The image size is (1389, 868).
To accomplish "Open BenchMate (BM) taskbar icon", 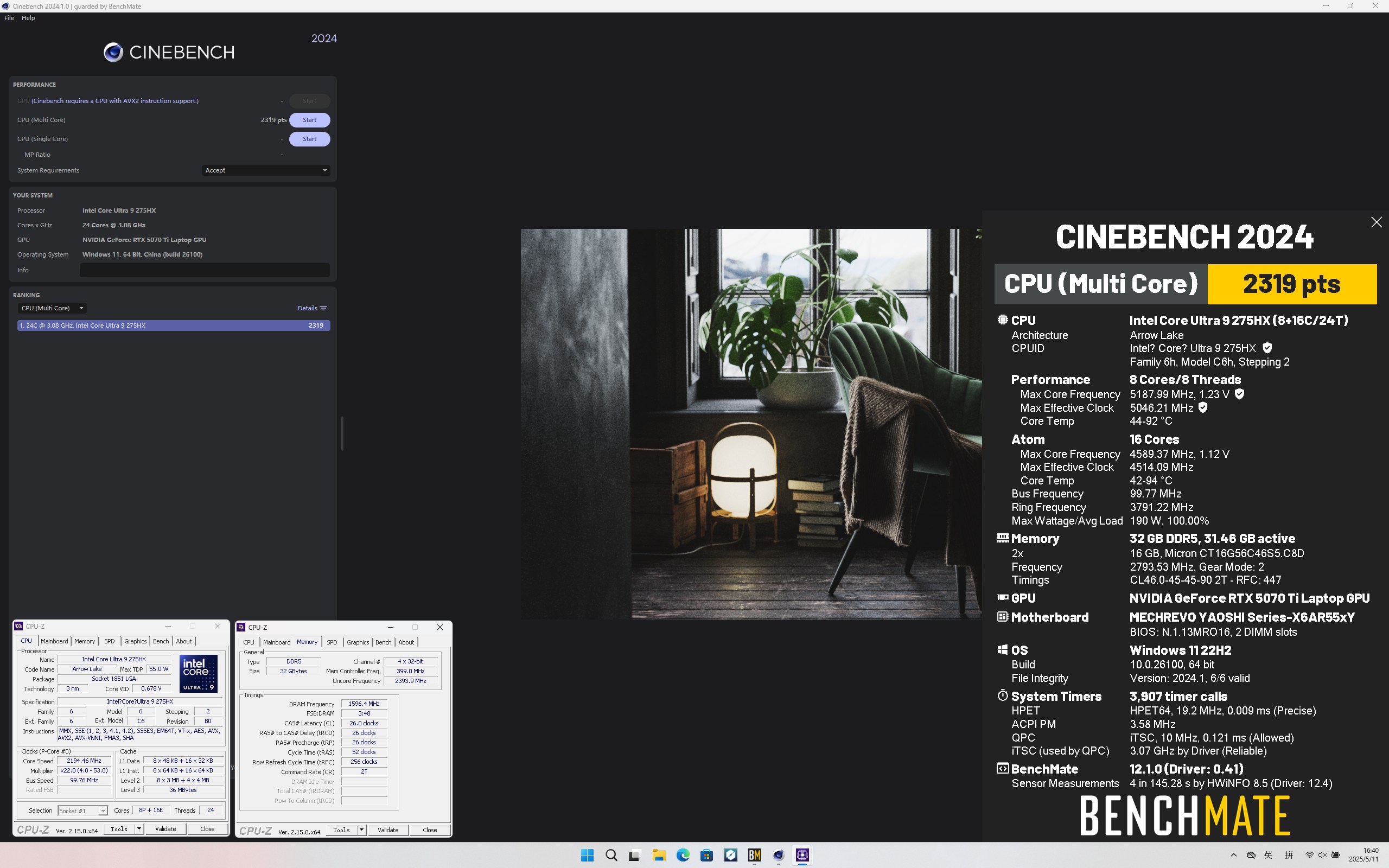I will (754, 856).
